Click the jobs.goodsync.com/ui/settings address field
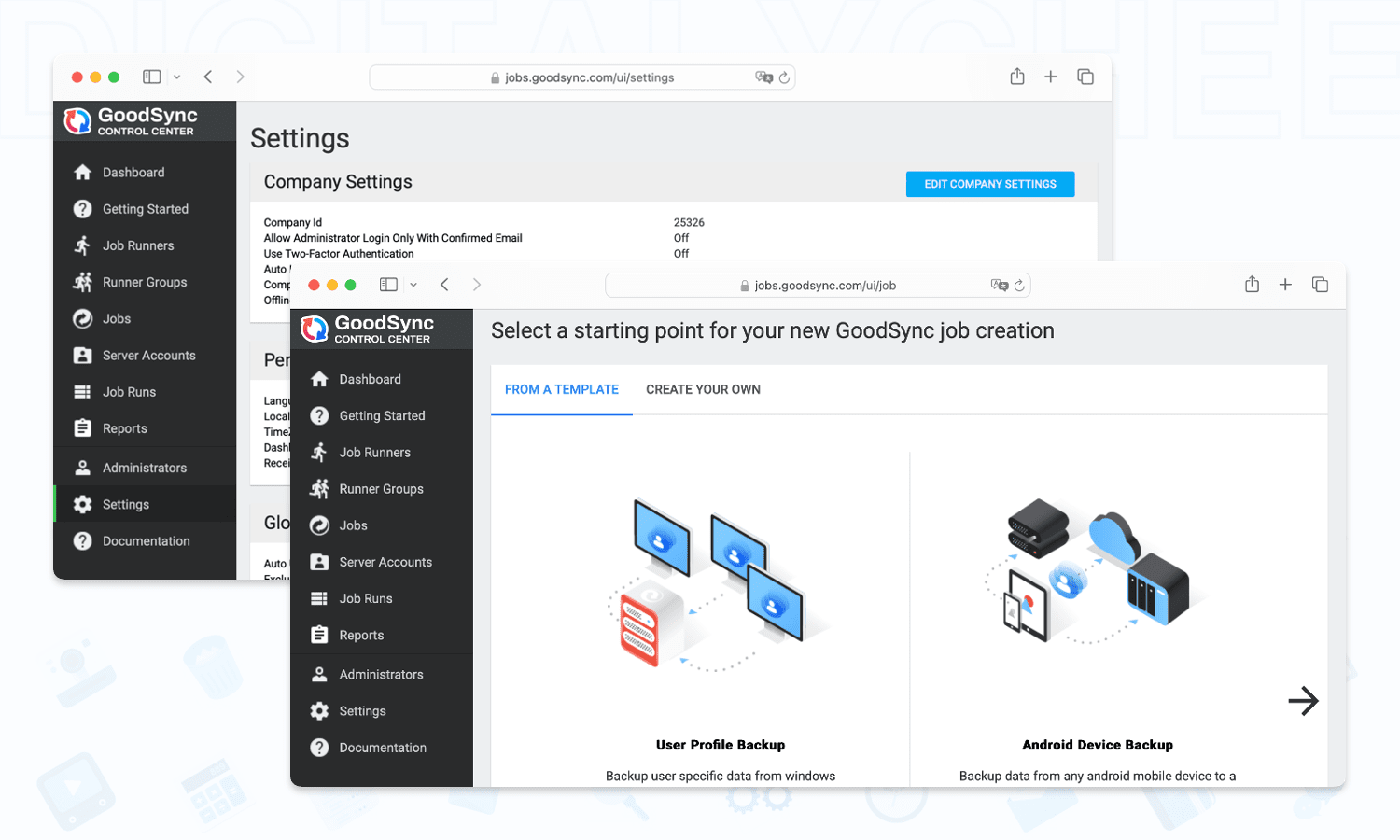This screenshot has height=840, width=1400. pyautogui.click(x=588, y=77)
